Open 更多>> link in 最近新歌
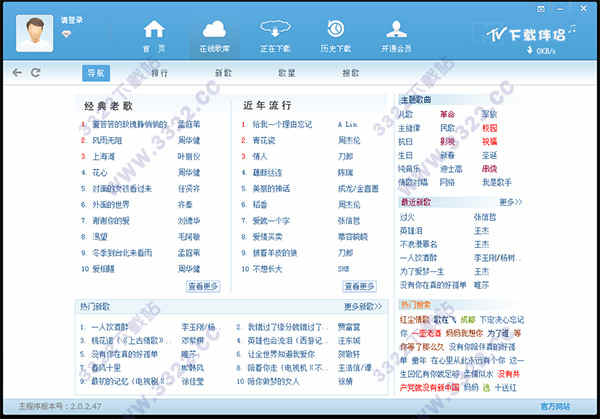600x419 pixels. 510,202
